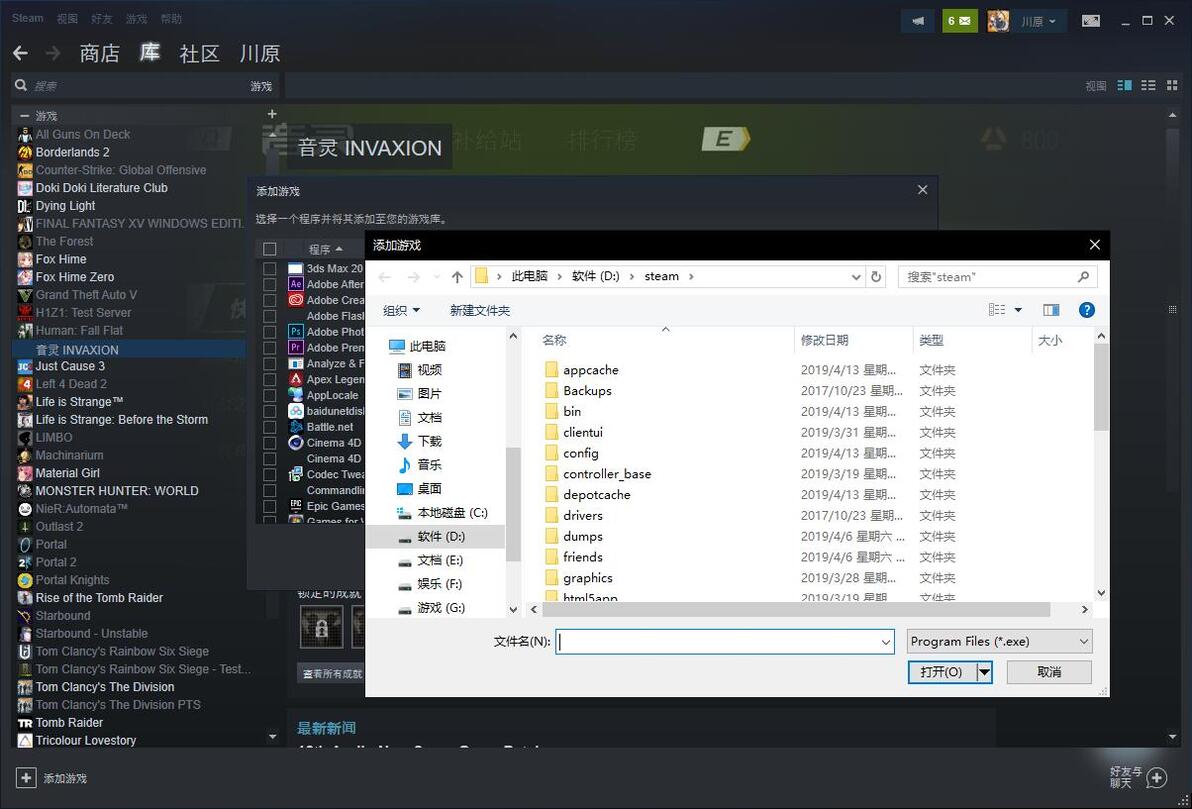This screenshot has height=809, width=1192.
Task: Switch to Big Picture mode icon
Action: [1091, 21]
